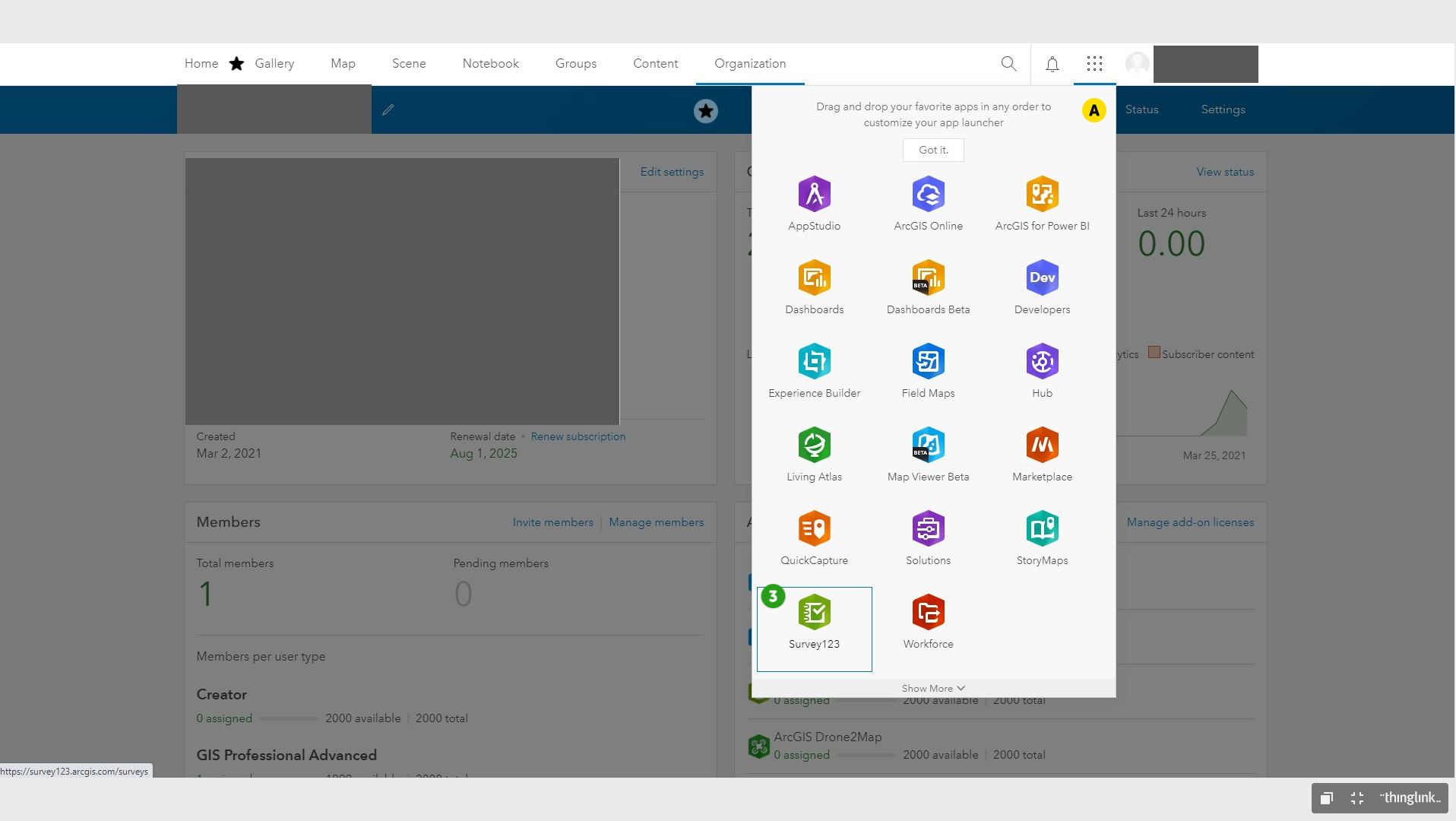Image resolution: width=1456 pixels, height=821 pixels.
Task: Click the Pending members count 0
Action: pos(463,594)
